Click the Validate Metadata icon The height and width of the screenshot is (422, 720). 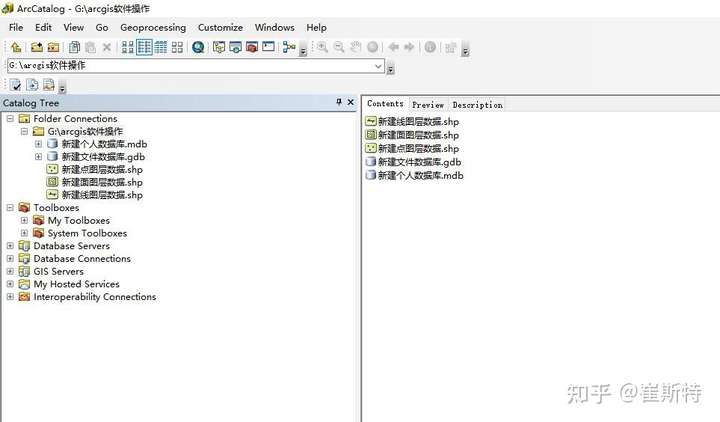15,85
